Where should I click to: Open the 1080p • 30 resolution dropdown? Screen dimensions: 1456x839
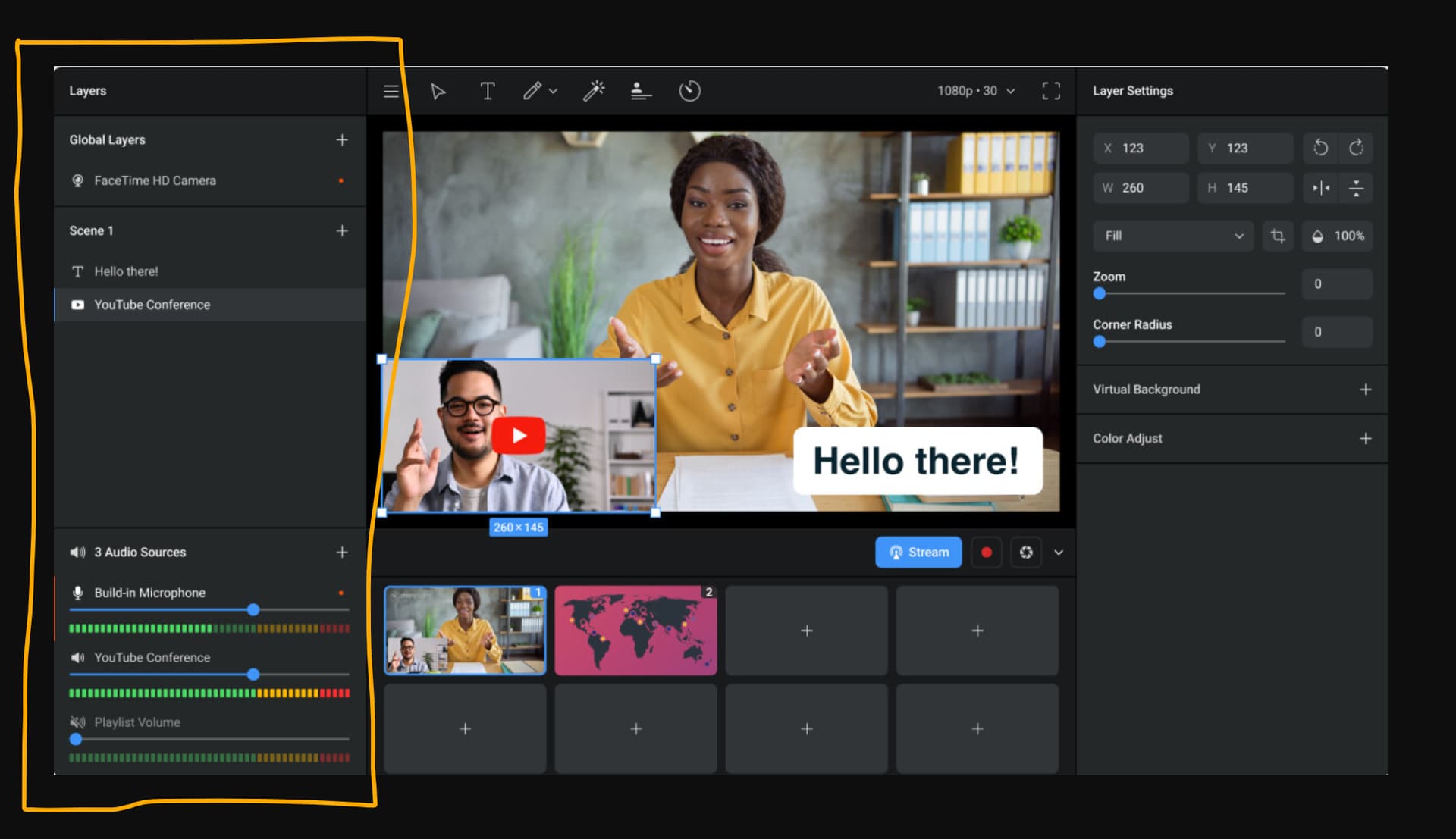pyautogui.click(x=976, y=91)
